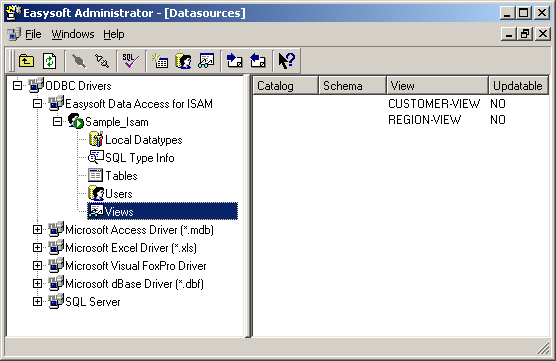Select the Users tree label
Viewport: 556px width, 361px height.
click(x=119, y=194)
